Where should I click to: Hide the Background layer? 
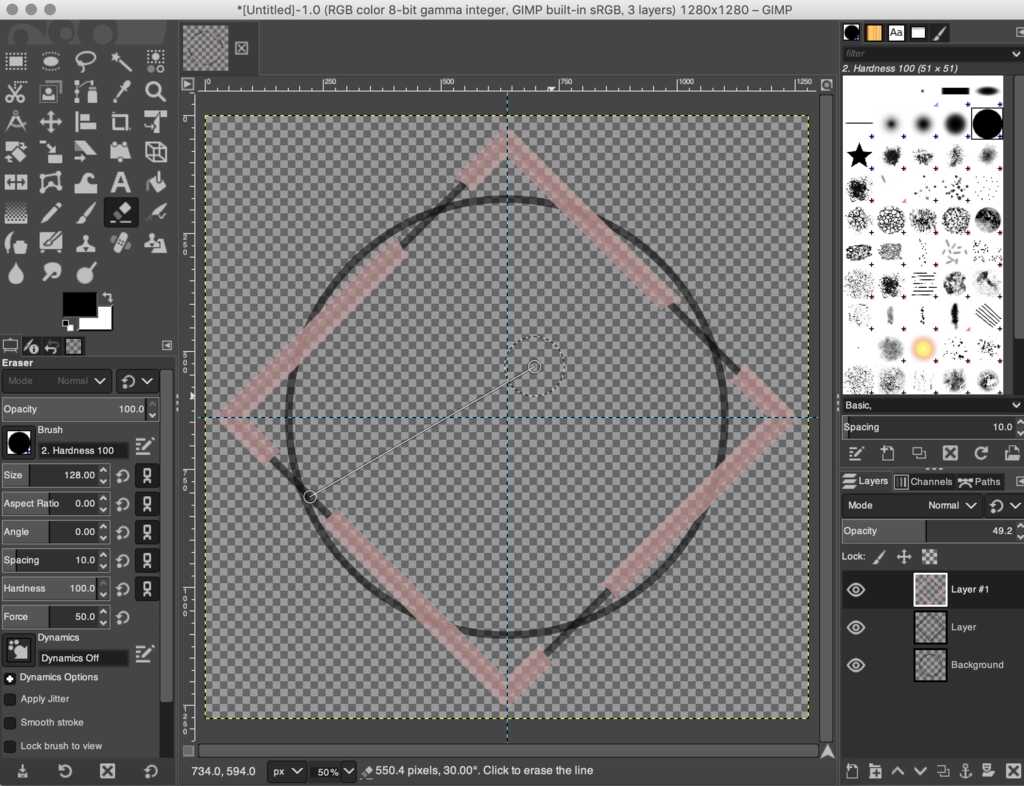(x=855, y=665)
